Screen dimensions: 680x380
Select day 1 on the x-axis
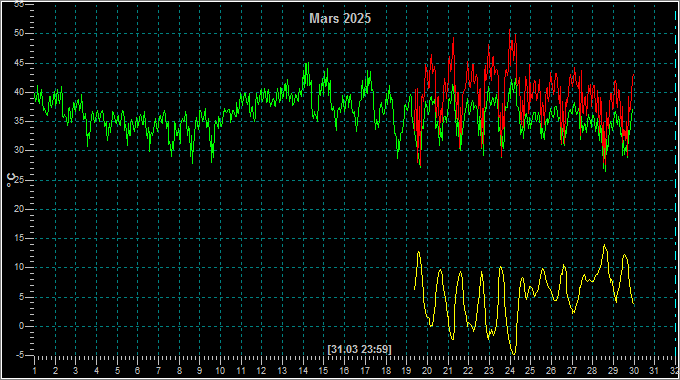[35, 371]
